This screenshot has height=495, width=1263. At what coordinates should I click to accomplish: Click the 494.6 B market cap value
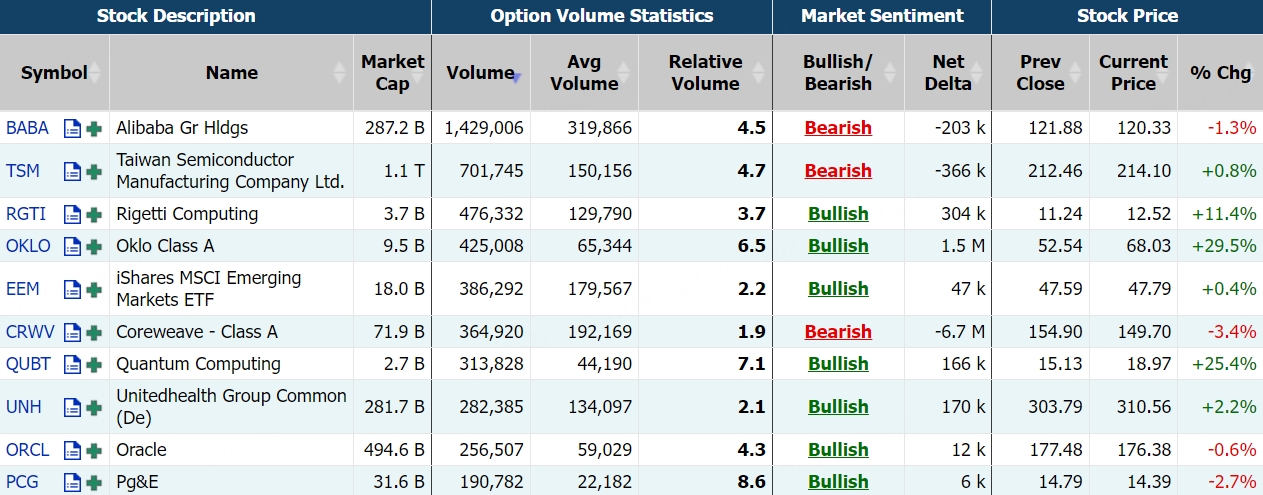pyautogui.click(x=394, y=450)
